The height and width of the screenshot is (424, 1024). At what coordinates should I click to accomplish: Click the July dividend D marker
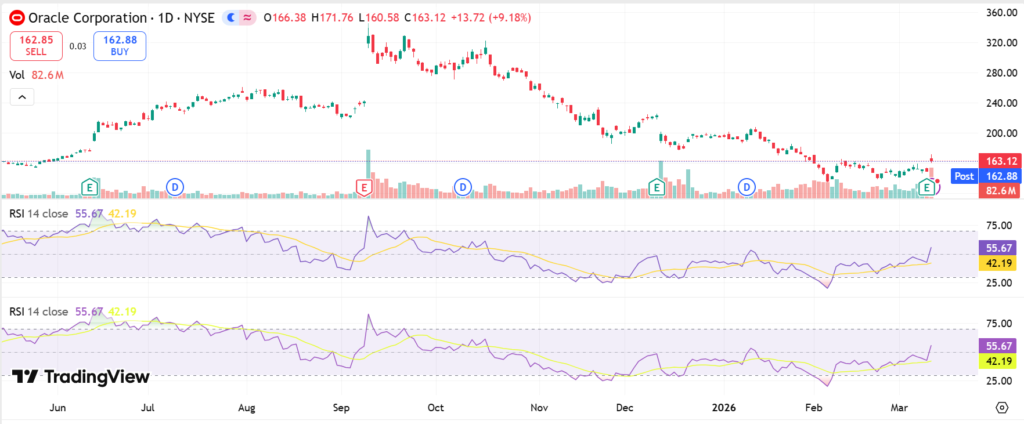point(176,187)
